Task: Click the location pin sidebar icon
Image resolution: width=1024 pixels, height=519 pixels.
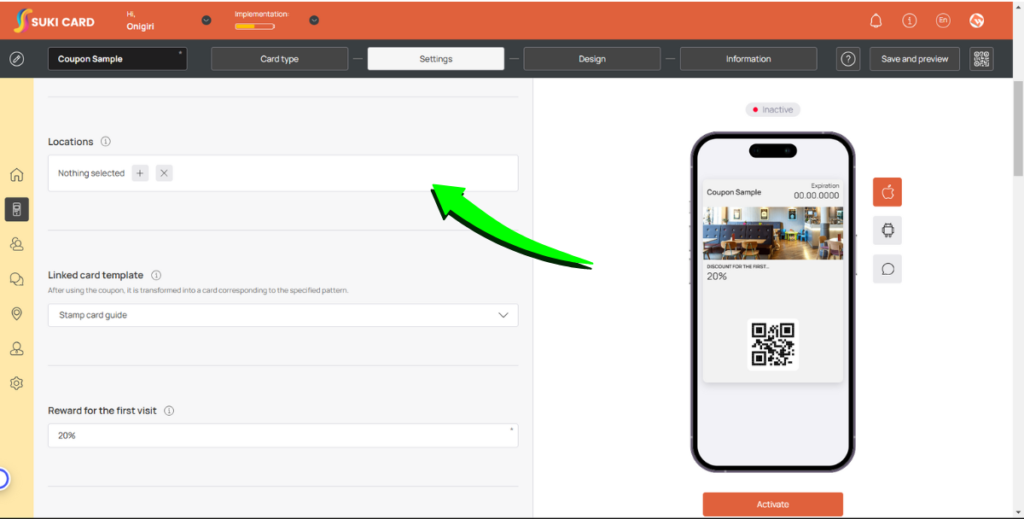Action: point(16,314)
